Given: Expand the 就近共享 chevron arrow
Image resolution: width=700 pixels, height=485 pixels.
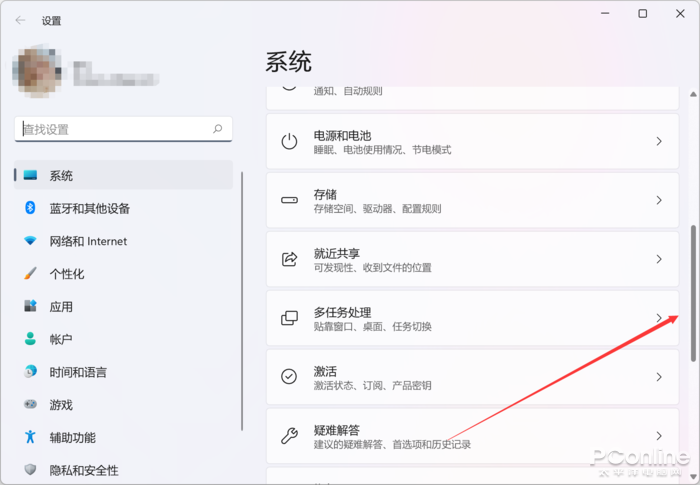Looking at the screenshot, I should pyautogui.click(x=659, y=259).
